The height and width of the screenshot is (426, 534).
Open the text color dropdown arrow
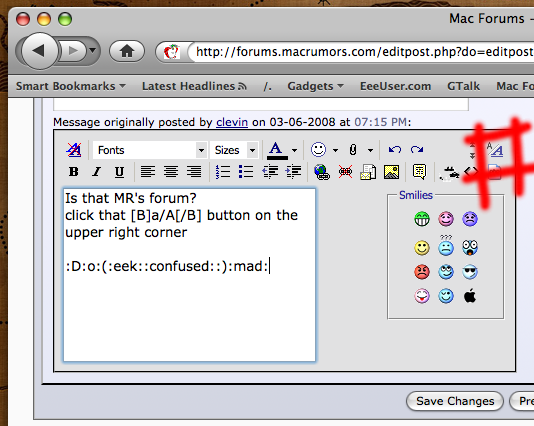pos(294,150)
